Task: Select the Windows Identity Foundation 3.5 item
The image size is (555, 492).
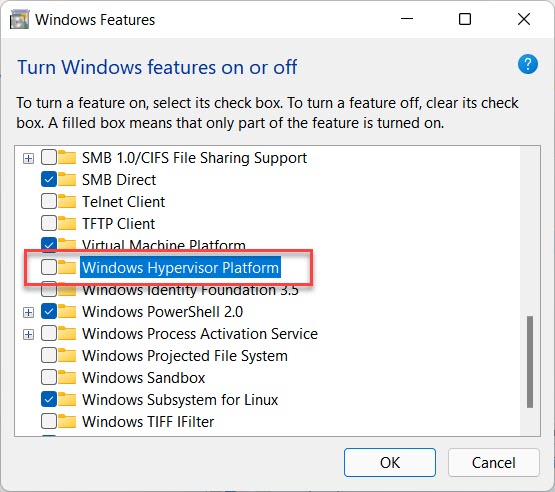Action: click(190, 291)
